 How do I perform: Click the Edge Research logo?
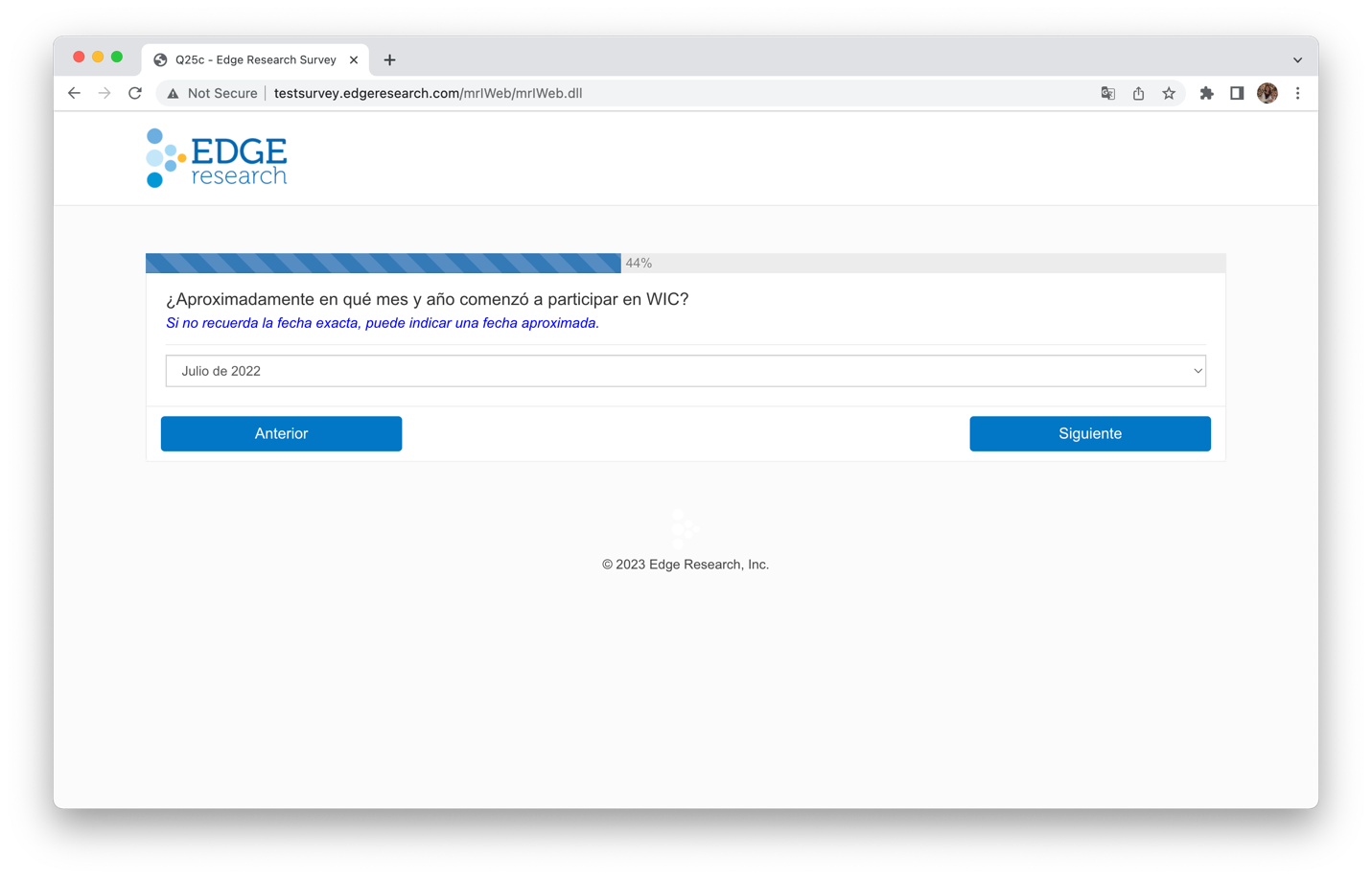pyautogui.click(x=217, y=158)
